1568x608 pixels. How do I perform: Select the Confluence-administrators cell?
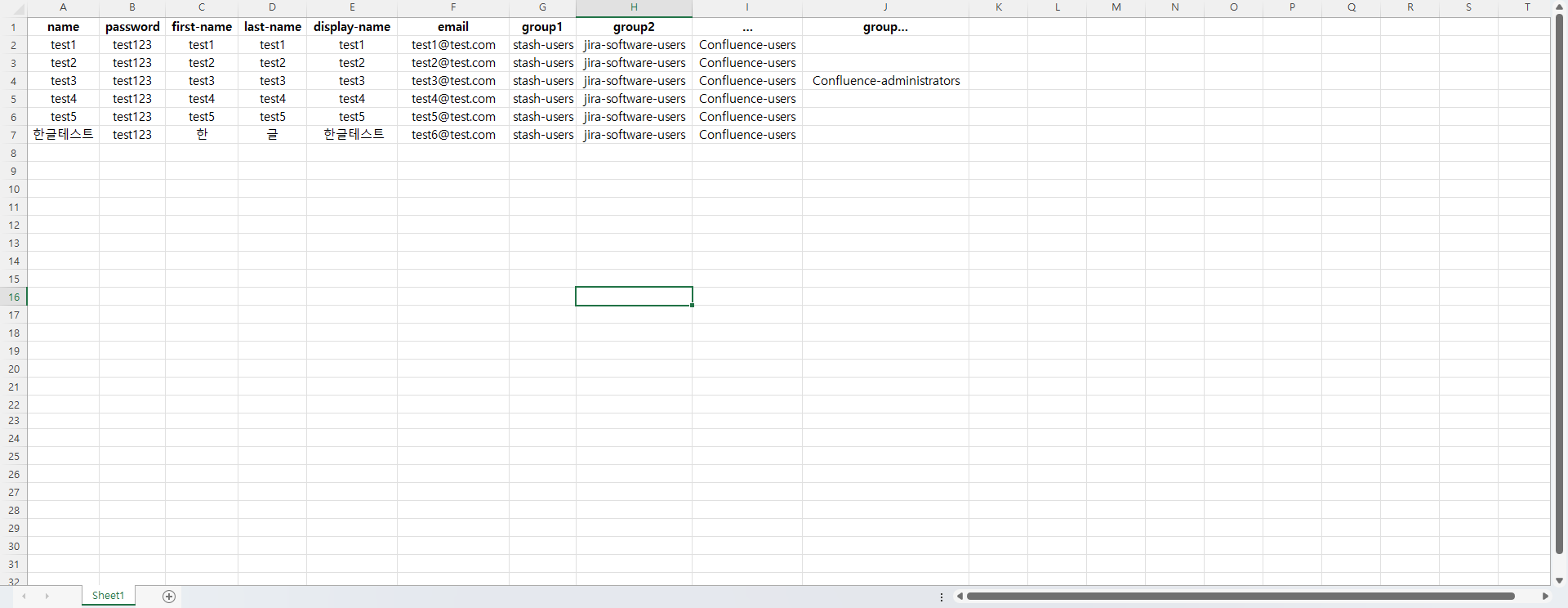coord(885,81)
